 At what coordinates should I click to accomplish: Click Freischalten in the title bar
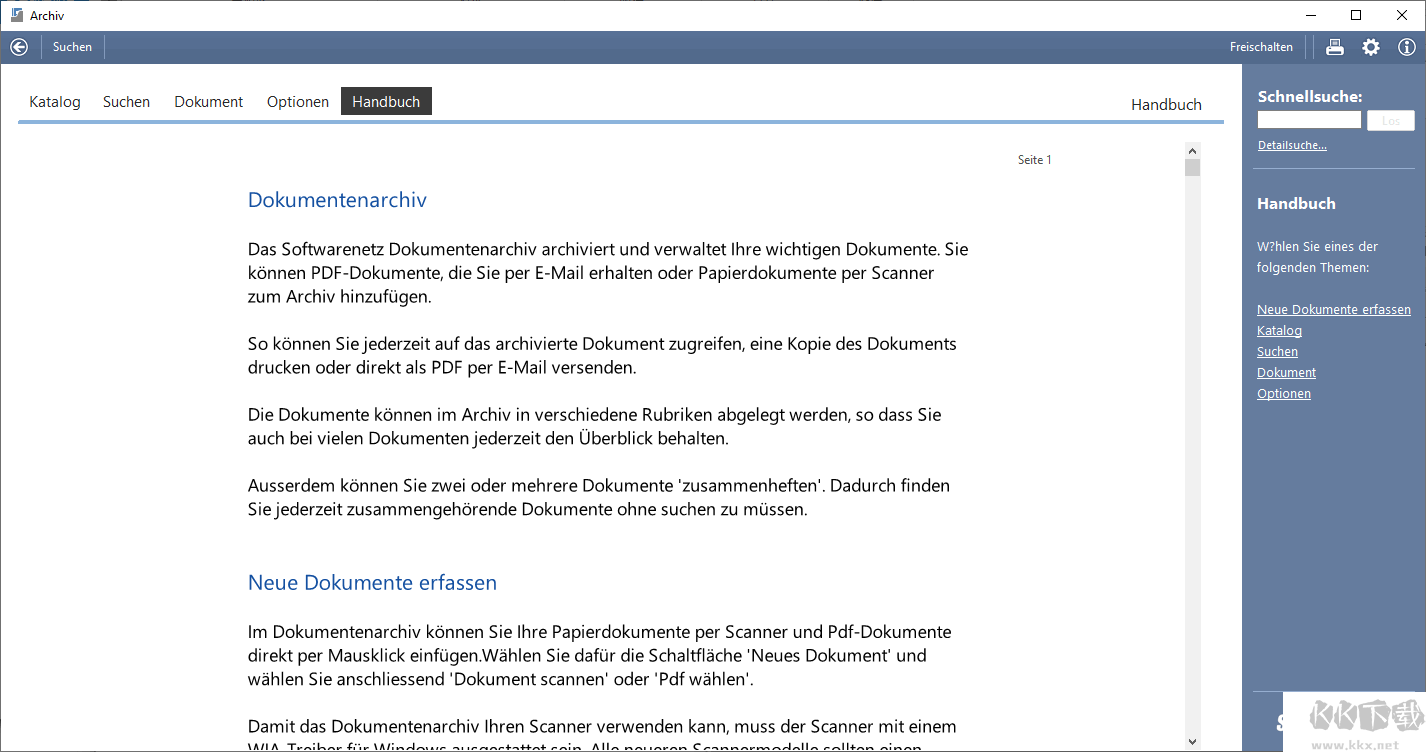(1261, 46)
